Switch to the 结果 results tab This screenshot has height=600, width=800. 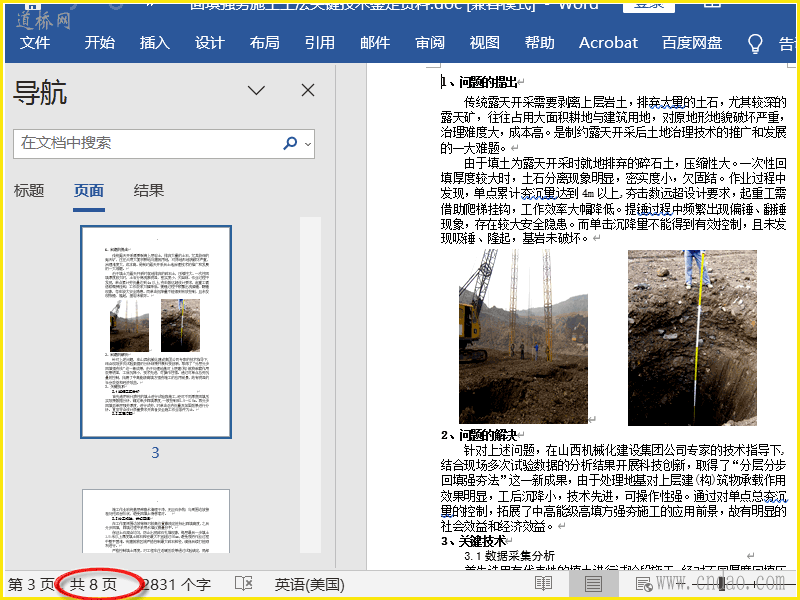149,190
